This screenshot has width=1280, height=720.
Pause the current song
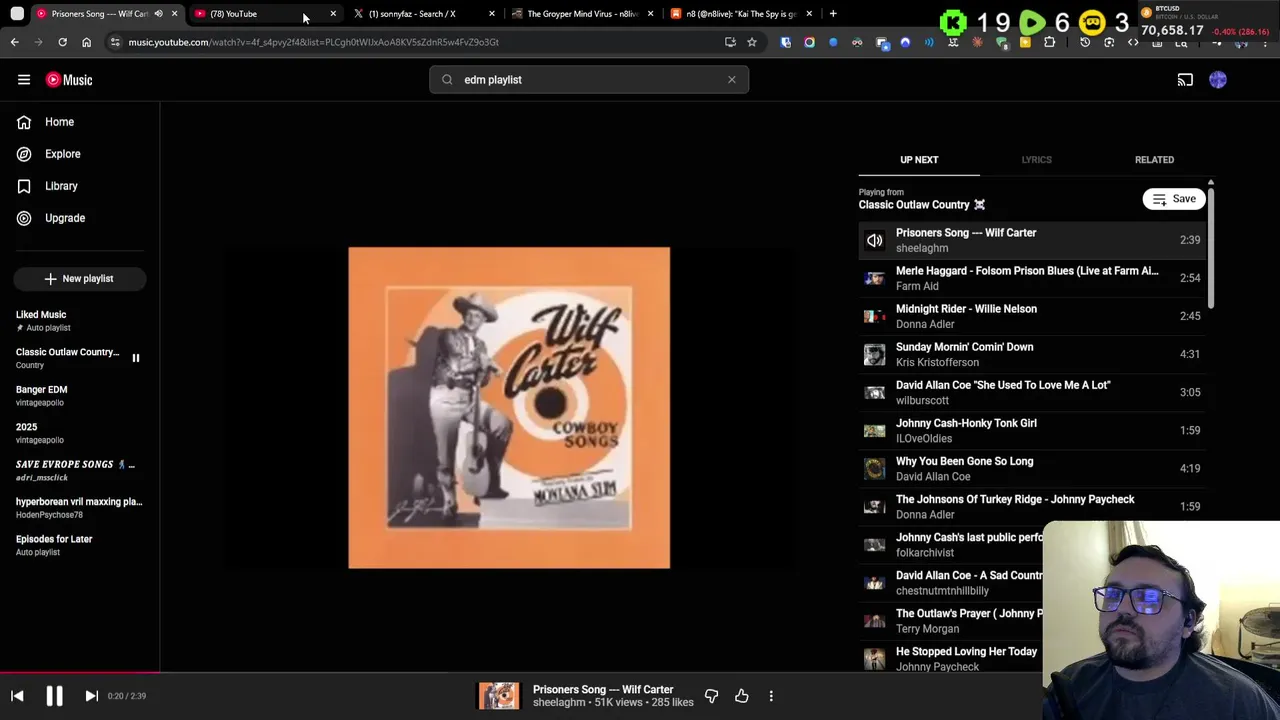coord(54,696)
